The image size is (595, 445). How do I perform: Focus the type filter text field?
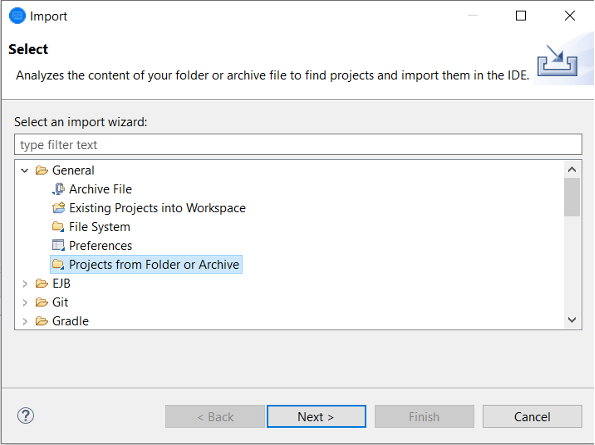coord(298,145)
